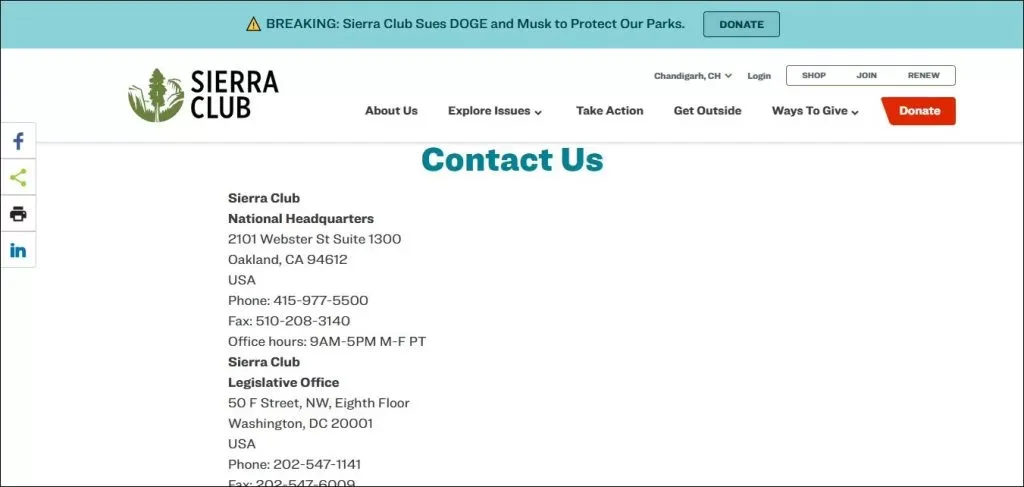The image size is (1024, 487).
Task: Open Get Outside section
Action: tap(707, 111)
